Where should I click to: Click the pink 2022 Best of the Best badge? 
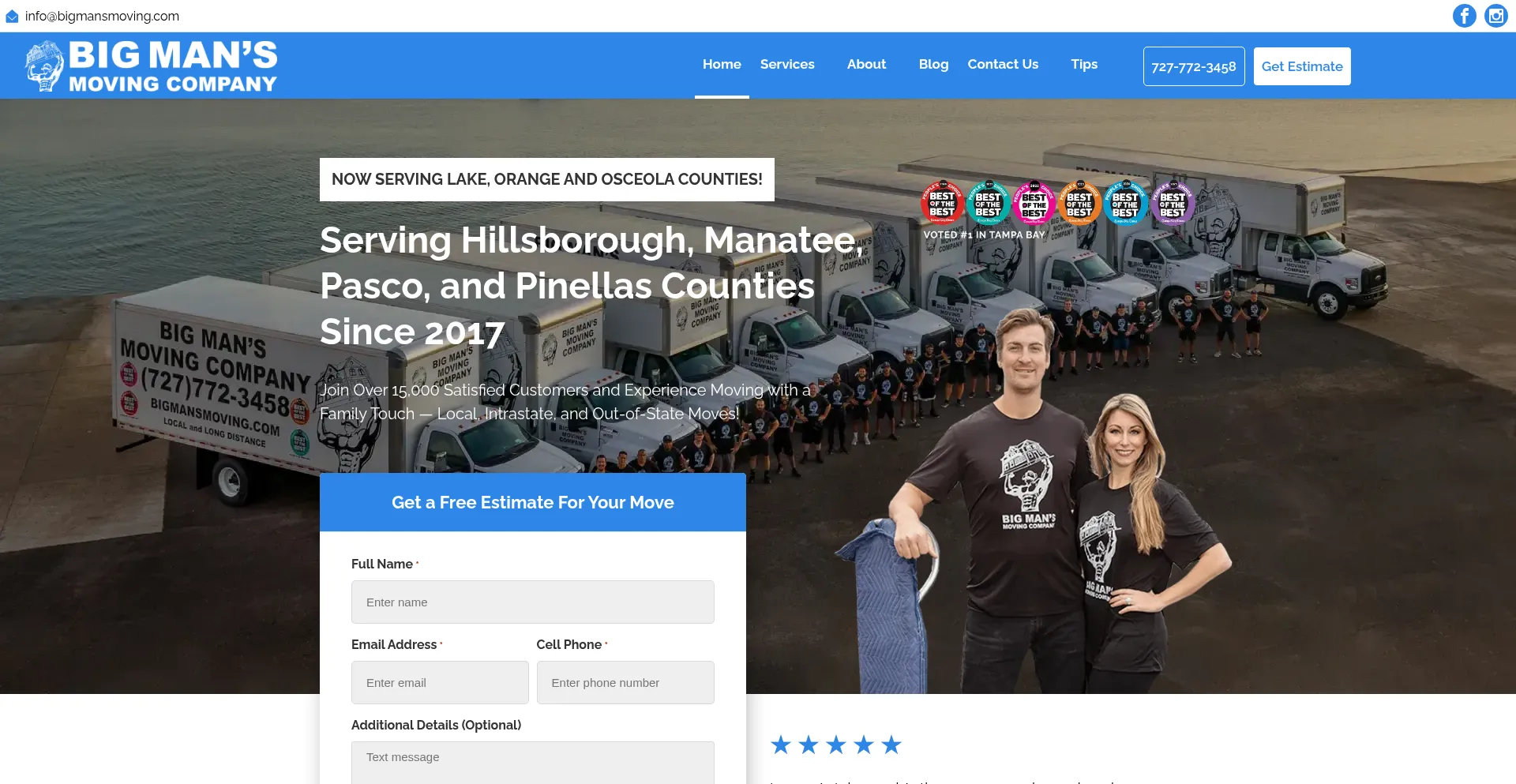pyautogui.click(x=1034, y=203)
